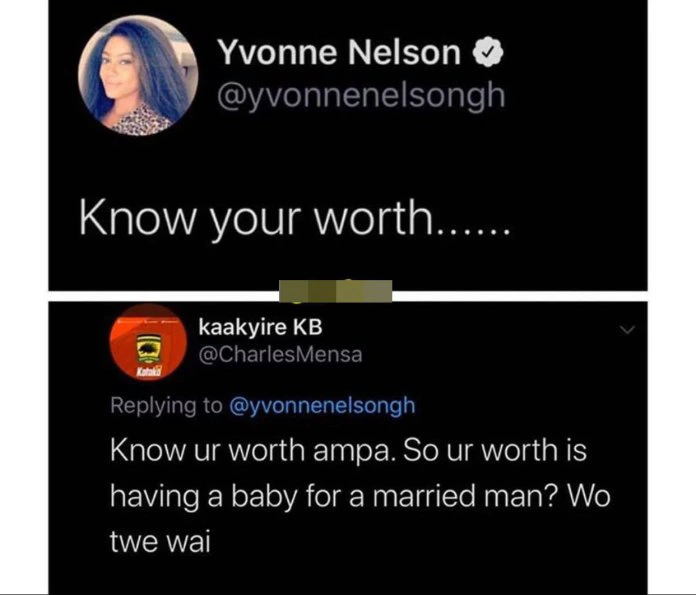This screenshot has height=595, width=696.
Task: Select the "Know your worth......" tweet text
Action: [294, 218]
